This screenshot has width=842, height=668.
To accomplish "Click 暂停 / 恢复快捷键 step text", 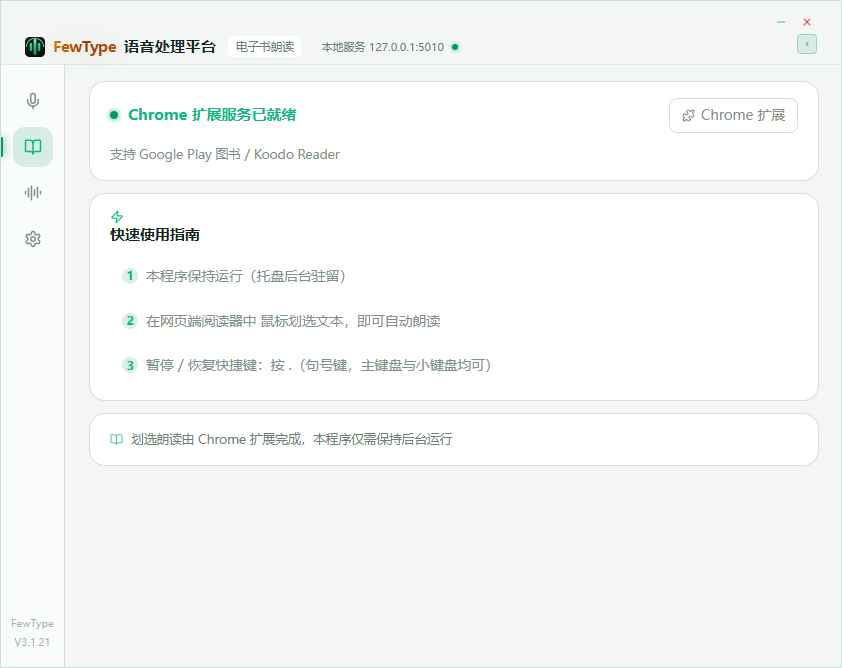I will (319, 365).
